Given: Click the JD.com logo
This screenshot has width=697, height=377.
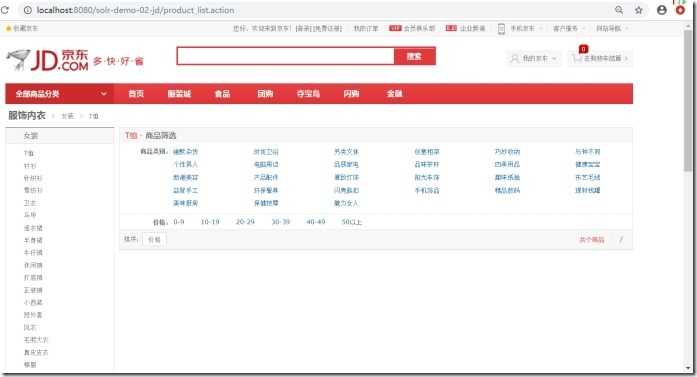Looking at the screenshot, I should (47, 60).
